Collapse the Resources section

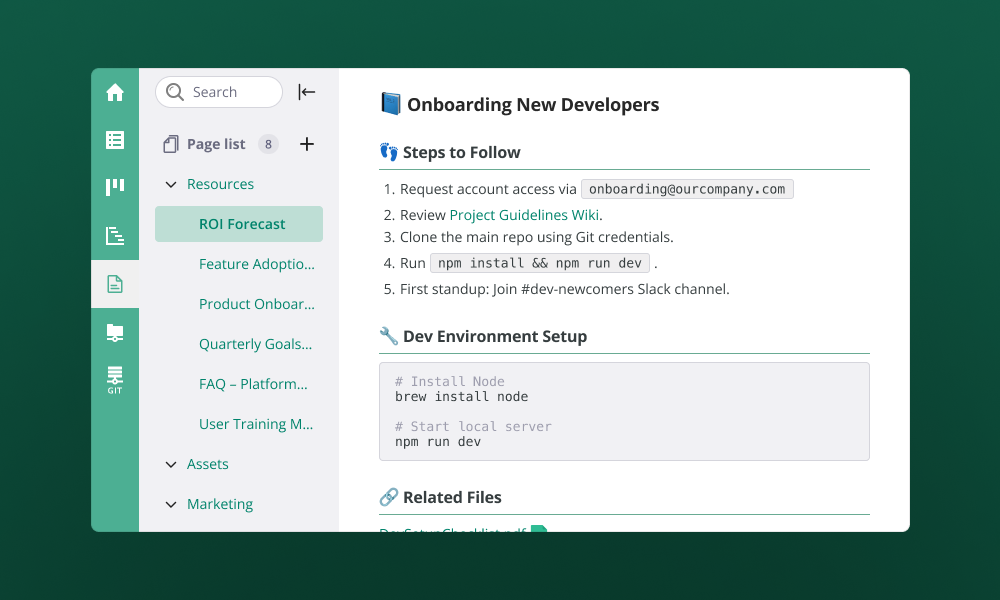170,184
